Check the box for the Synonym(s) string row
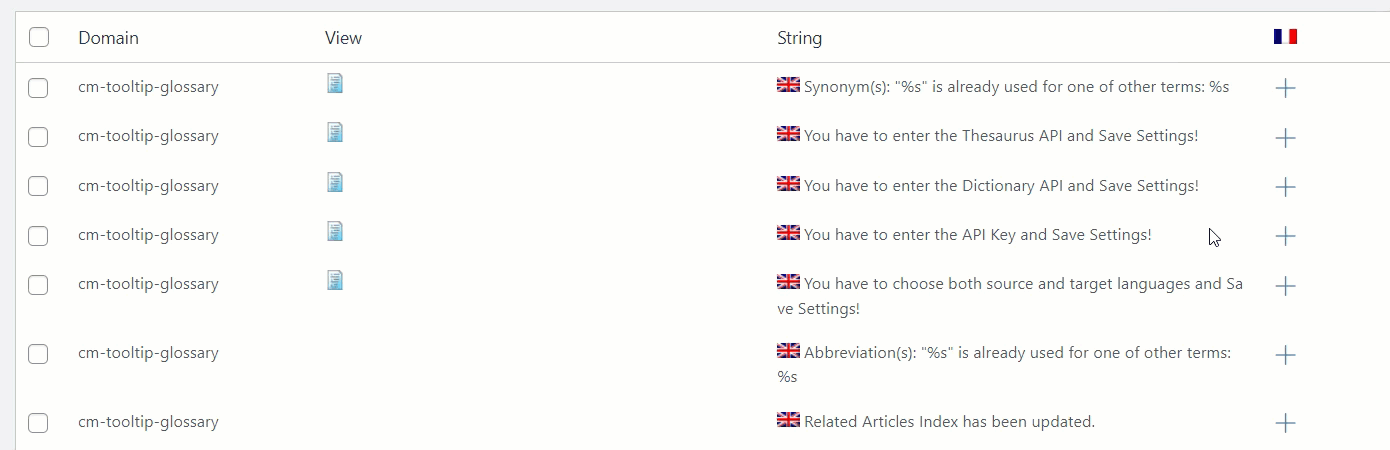The height and width of the screenshot is (450, 1390). coord(38,88)
